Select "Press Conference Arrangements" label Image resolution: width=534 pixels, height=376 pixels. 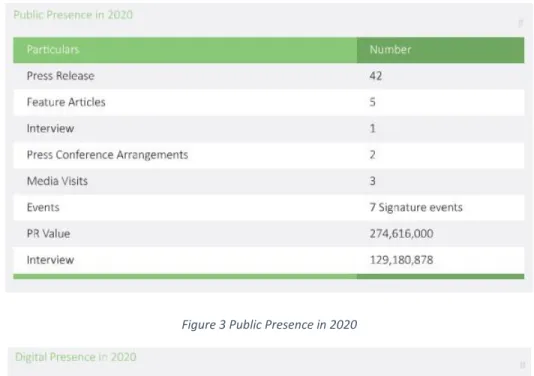(x=107, y=155)
